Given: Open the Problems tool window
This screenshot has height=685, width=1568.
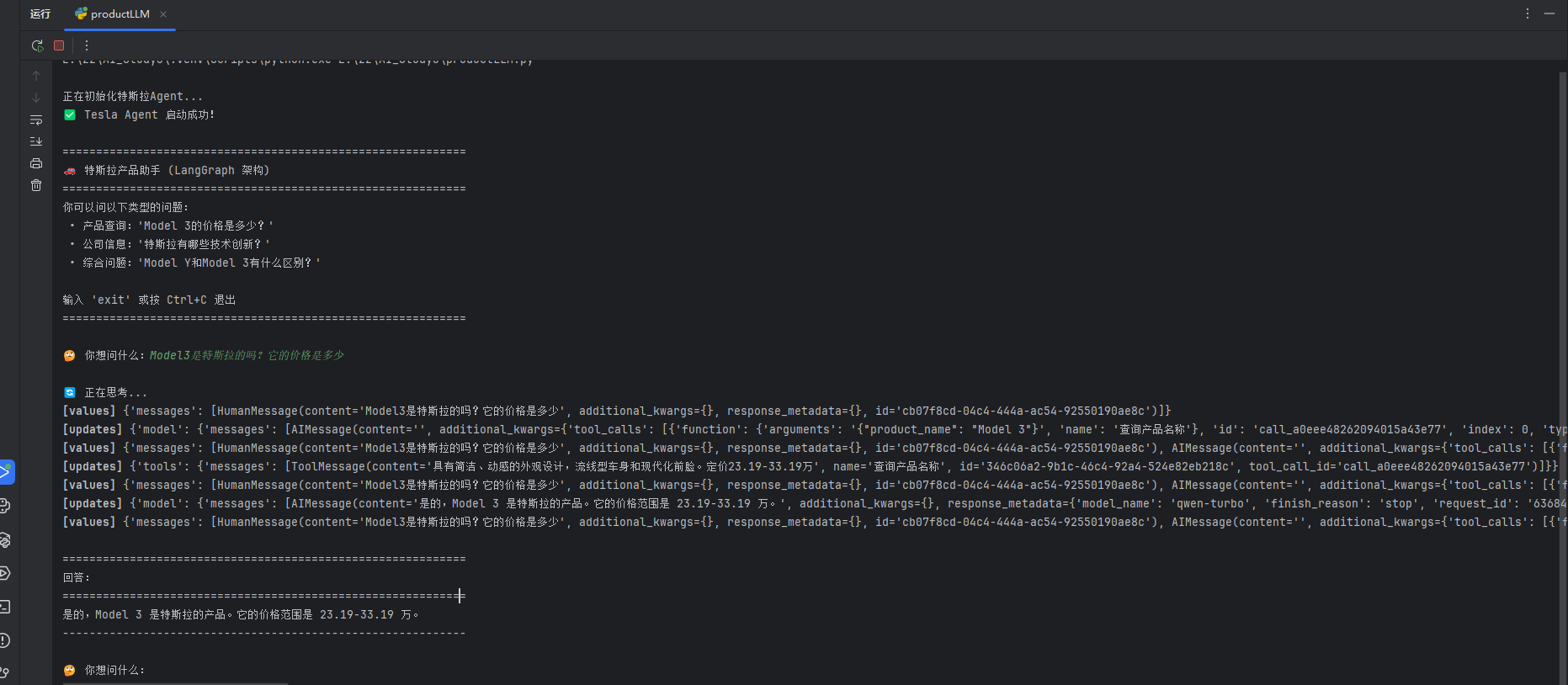Looking at the screenshot, I should [5, 640].
